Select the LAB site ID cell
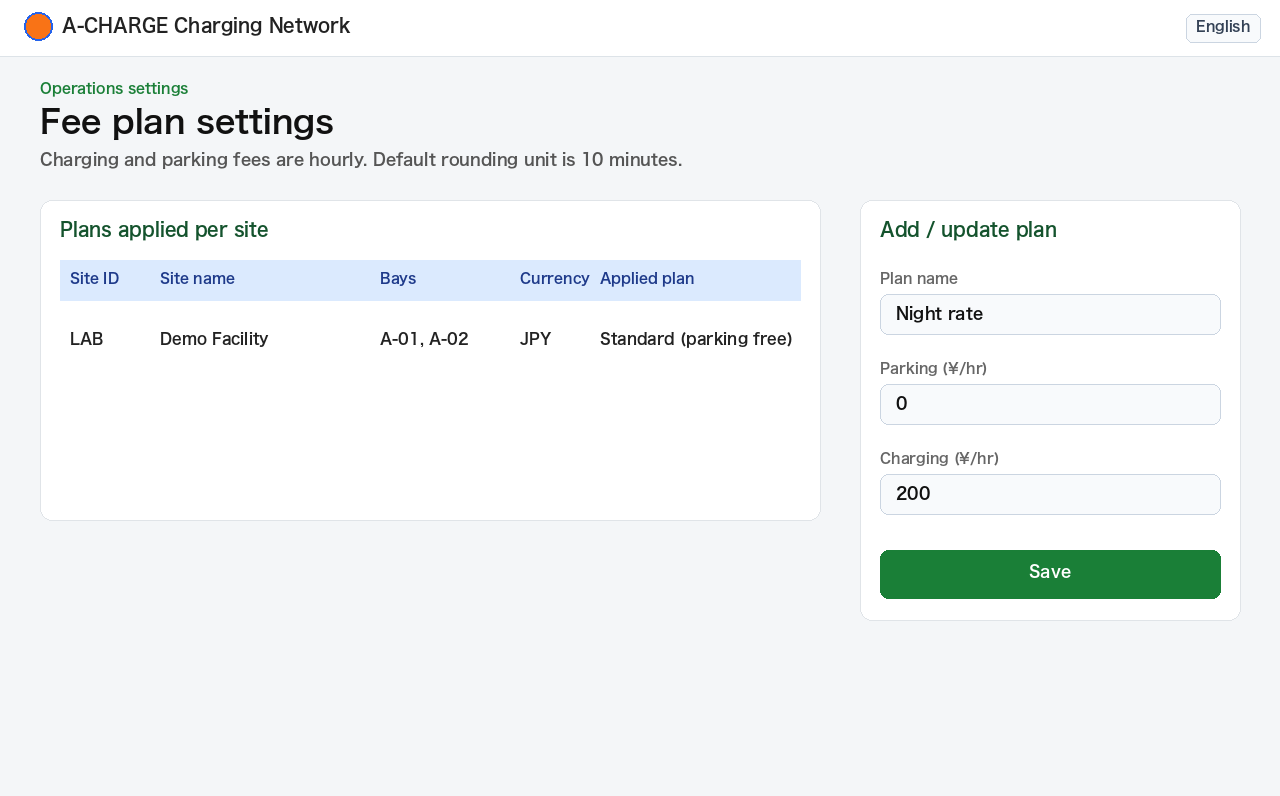Viewport: 1280px width, 796px height. tap(87, 339)
